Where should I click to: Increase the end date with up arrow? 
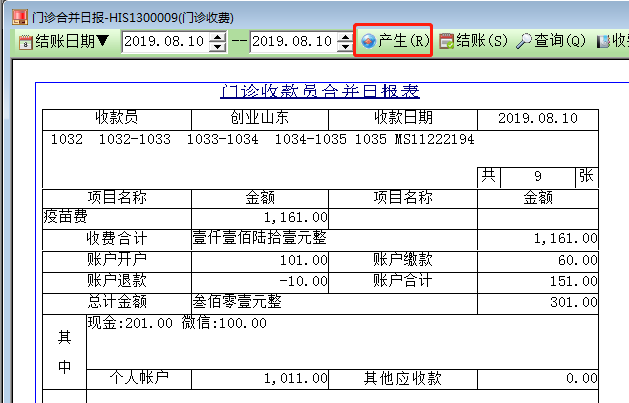coord(345,37)
